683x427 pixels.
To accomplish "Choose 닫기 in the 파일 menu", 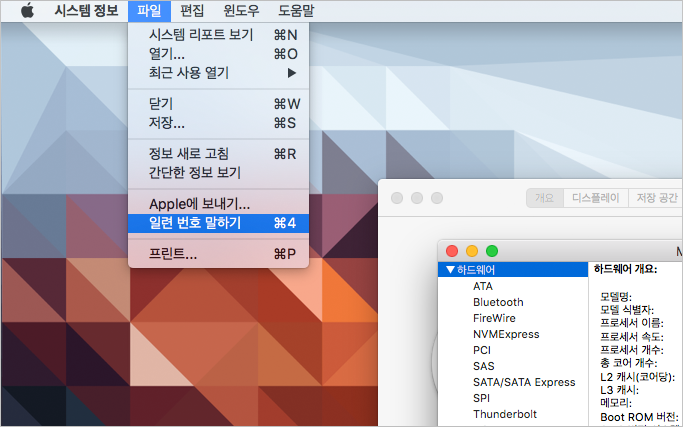I will [218, 104].
